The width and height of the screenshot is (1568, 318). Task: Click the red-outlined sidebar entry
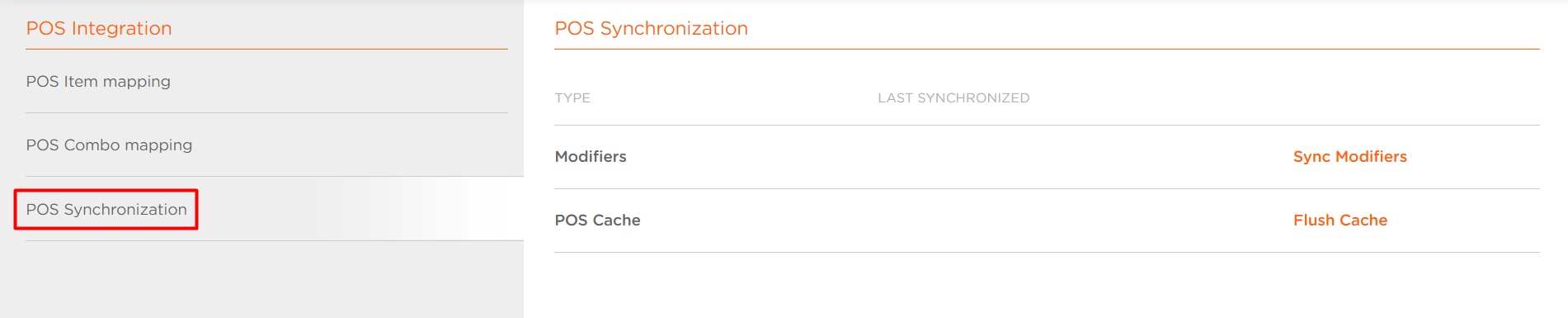click(106, 209)
